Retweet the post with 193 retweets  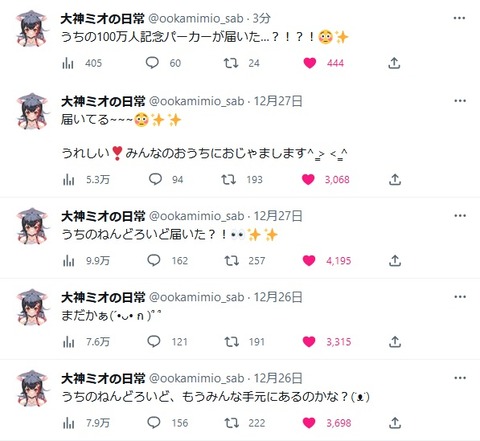coord(229,180)
